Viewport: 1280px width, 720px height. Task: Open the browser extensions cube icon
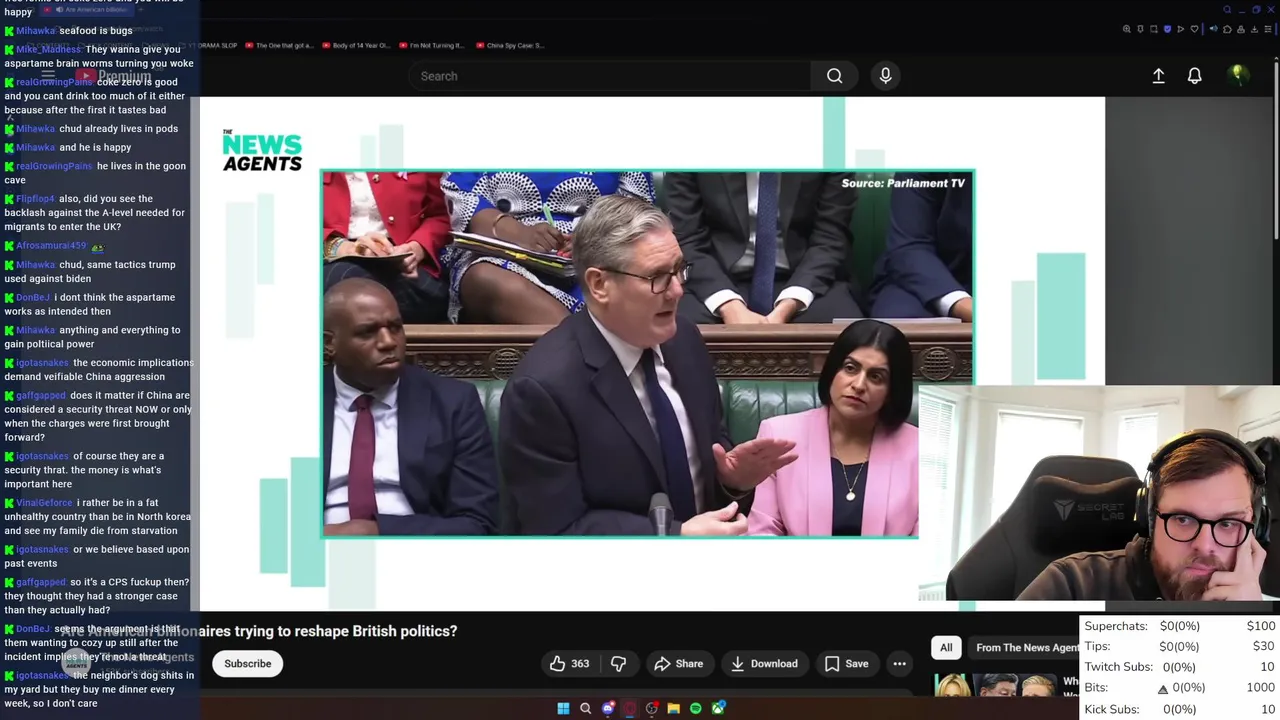click(x=1227, y=29)
